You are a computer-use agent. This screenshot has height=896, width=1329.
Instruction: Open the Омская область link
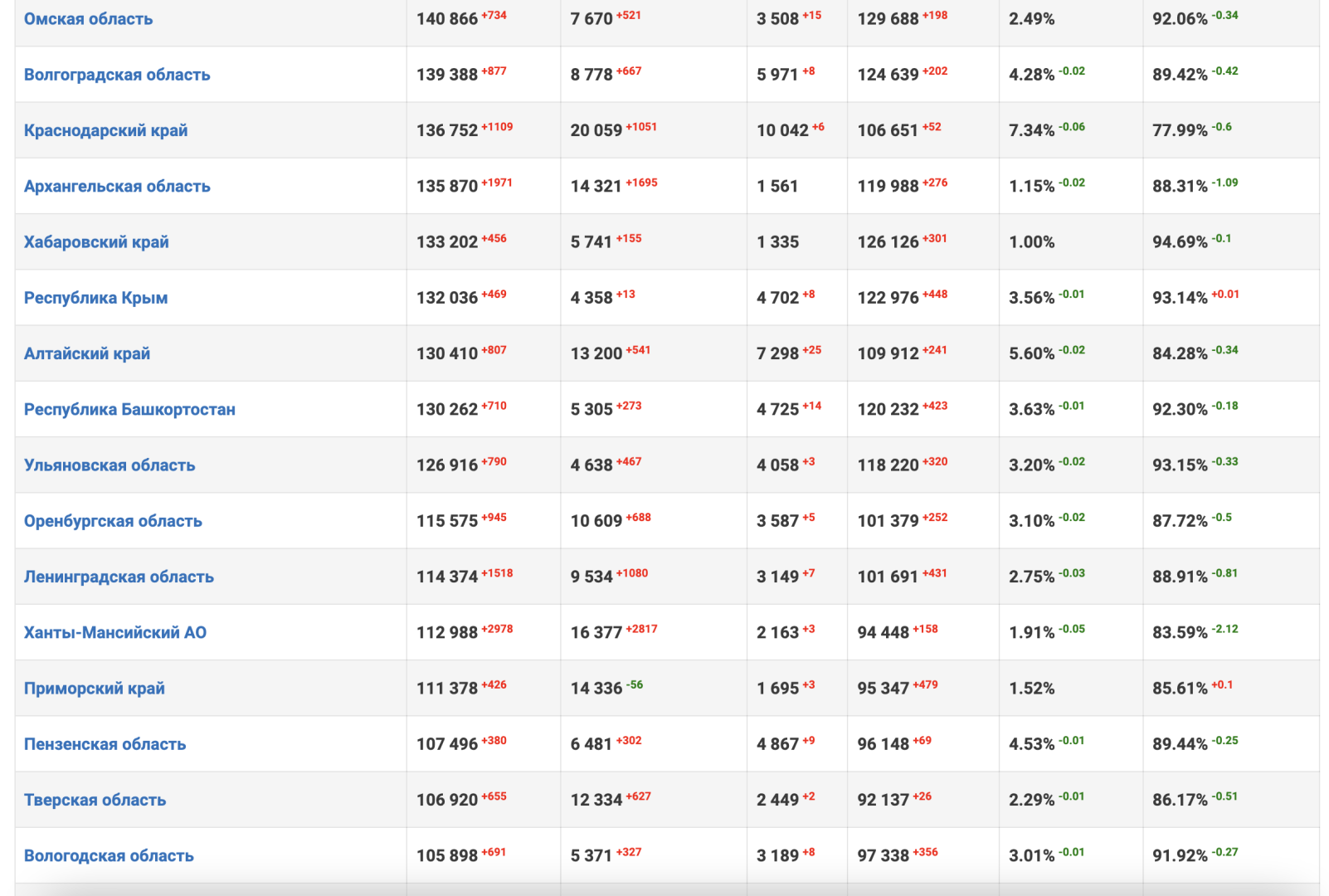88,19
